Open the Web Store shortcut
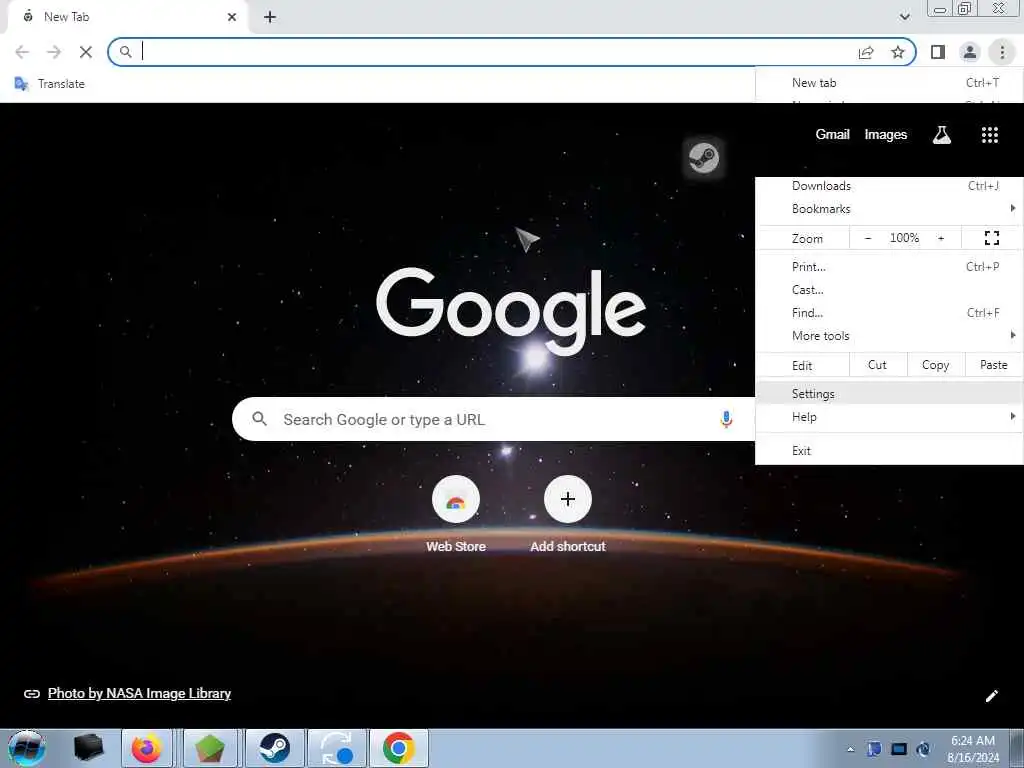1024x768 pixels. click(x=456, y=500)
